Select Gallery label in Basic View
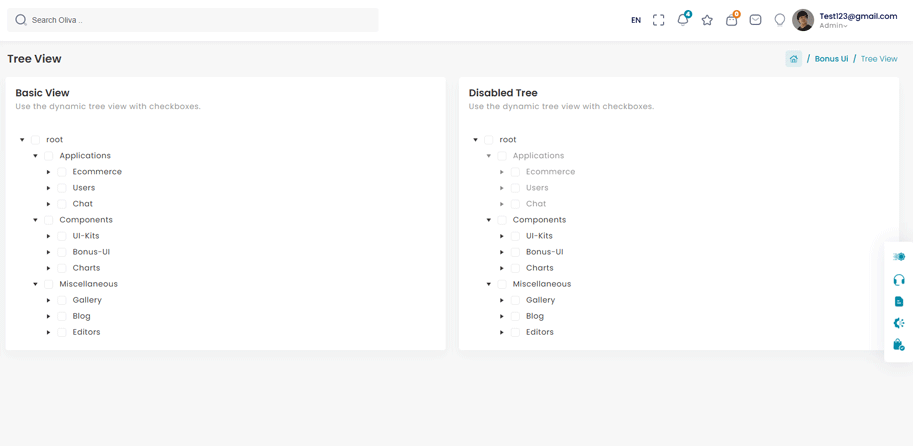This screenshot has width=913, height=446. 87,300
